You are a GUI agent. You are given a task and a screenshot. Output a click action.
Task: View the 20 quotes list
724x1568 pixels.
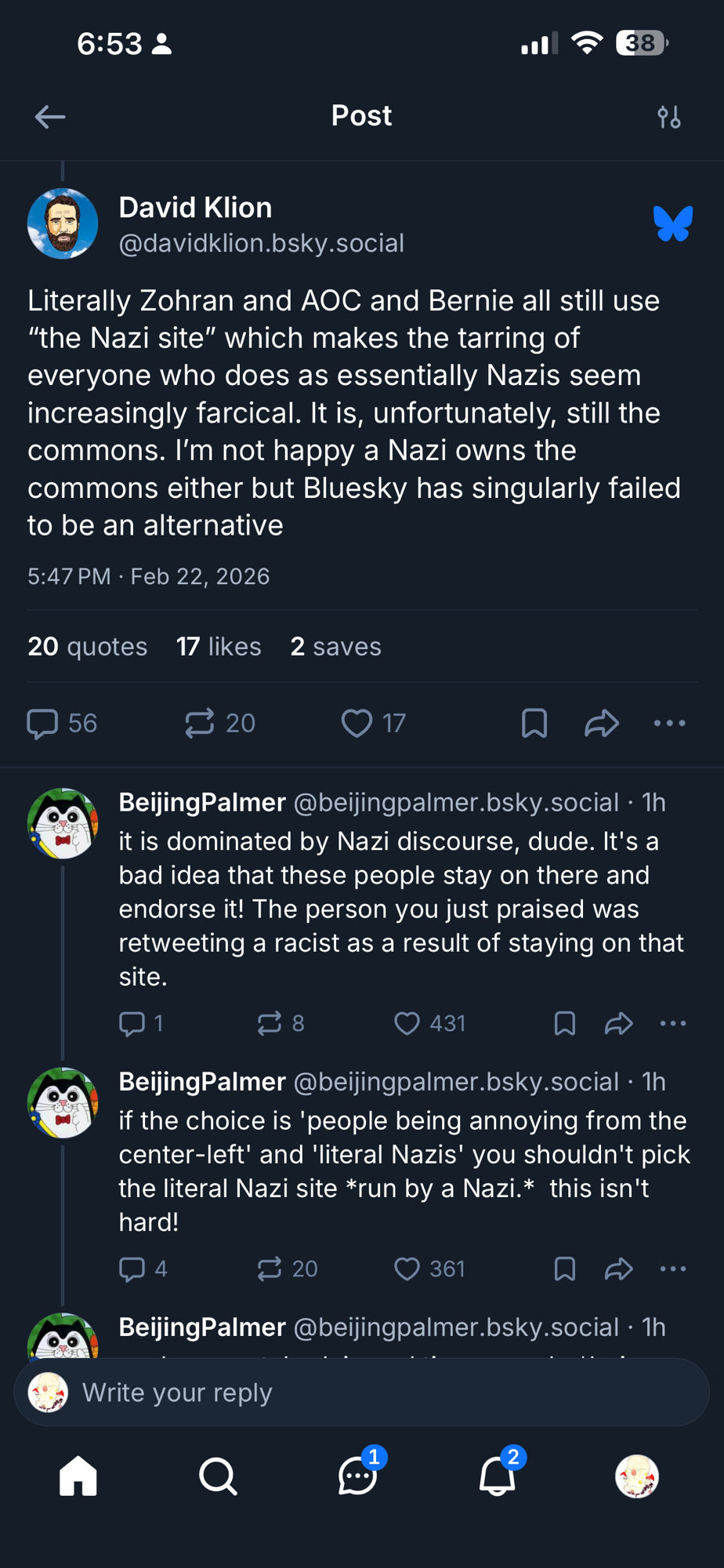click(87, 647)
